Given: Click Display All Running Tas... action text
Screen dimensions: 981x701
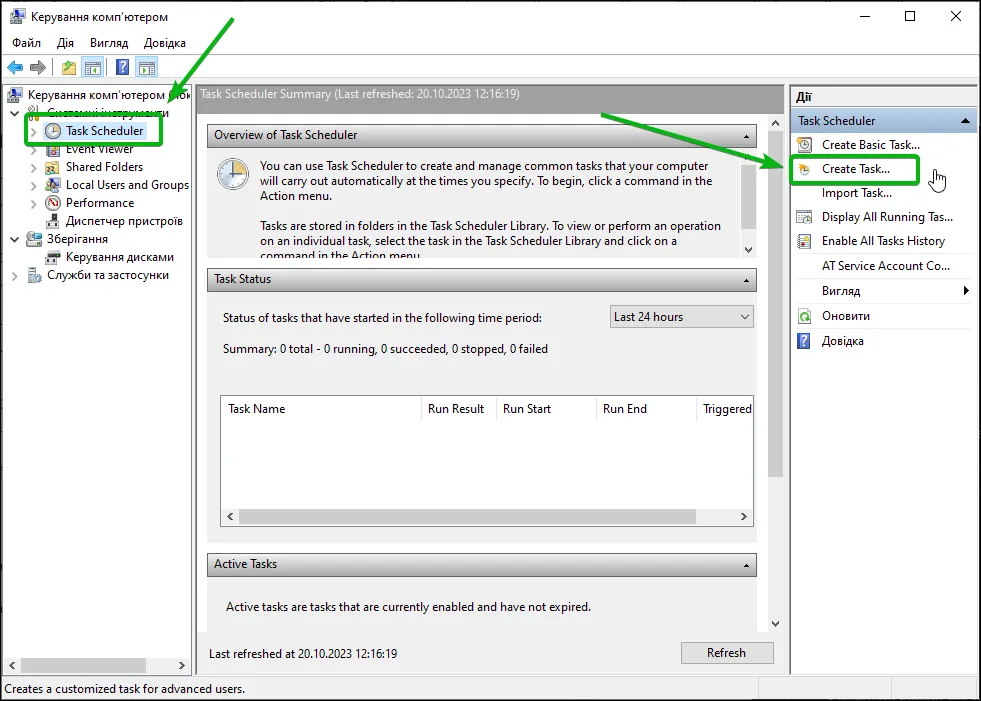Looking at the screenshot, I should (887, 217).
